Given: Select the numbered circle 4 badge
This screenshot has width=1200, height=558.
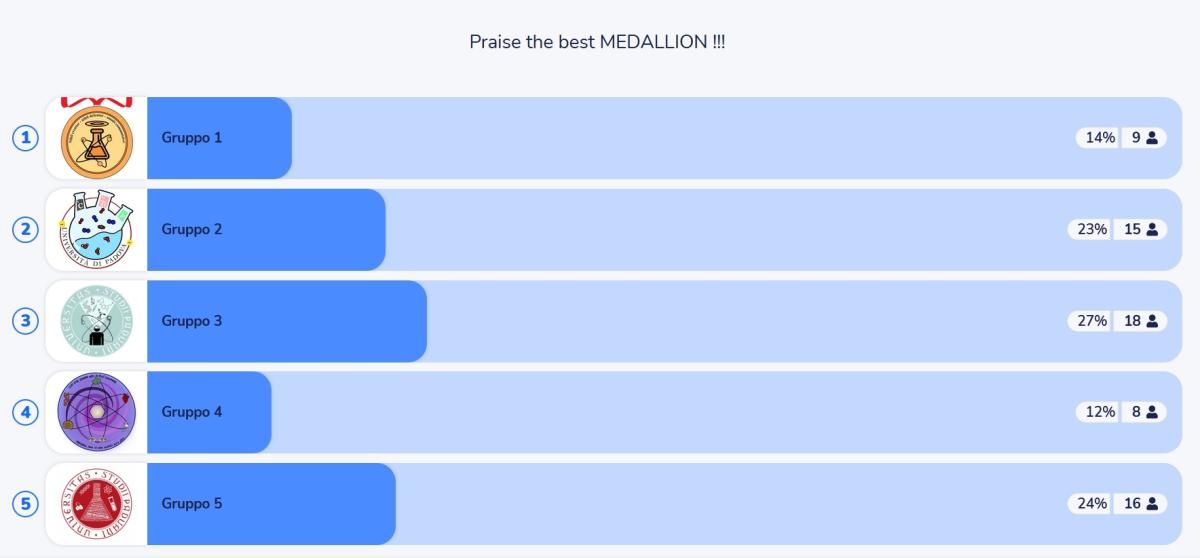Looking at the screenshot, I should pyautogui.click(x=25, y=412).
